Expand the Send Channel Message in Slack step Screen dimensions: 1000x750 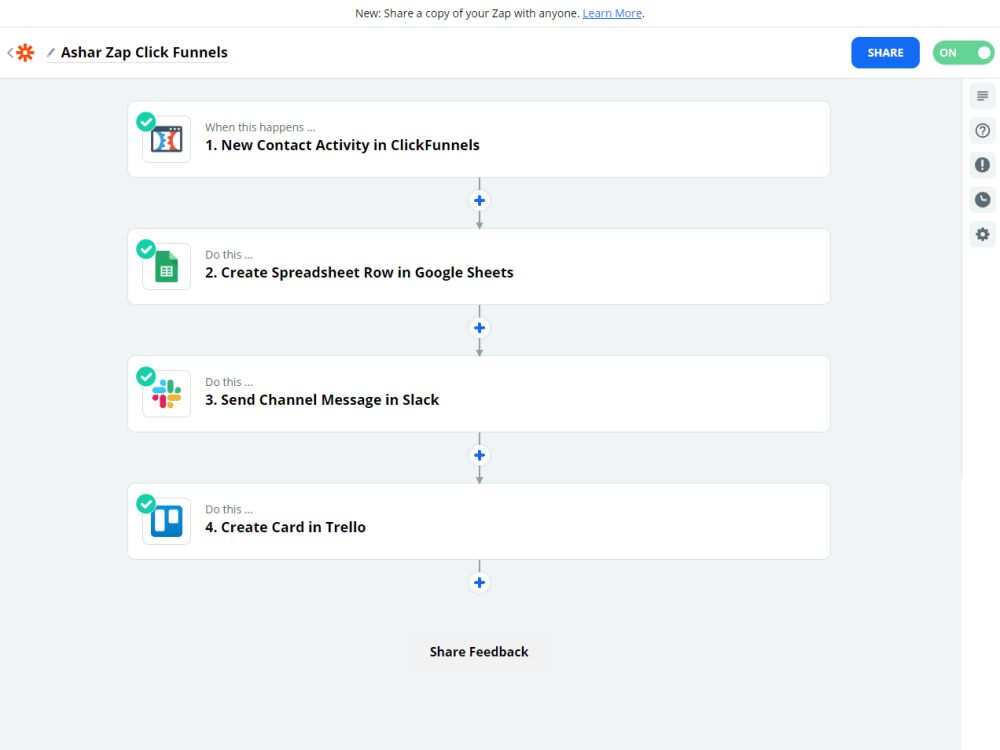479,393
